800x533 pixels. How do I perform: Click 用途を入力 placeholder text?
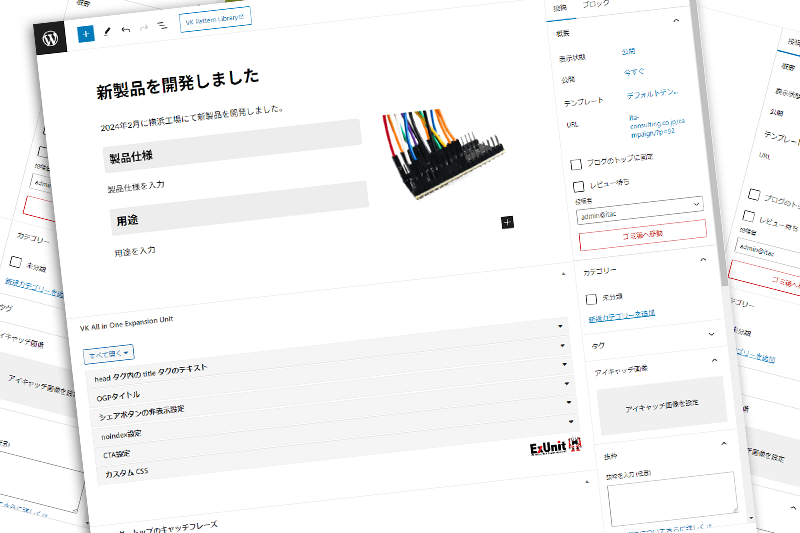(x=135, y=251)
